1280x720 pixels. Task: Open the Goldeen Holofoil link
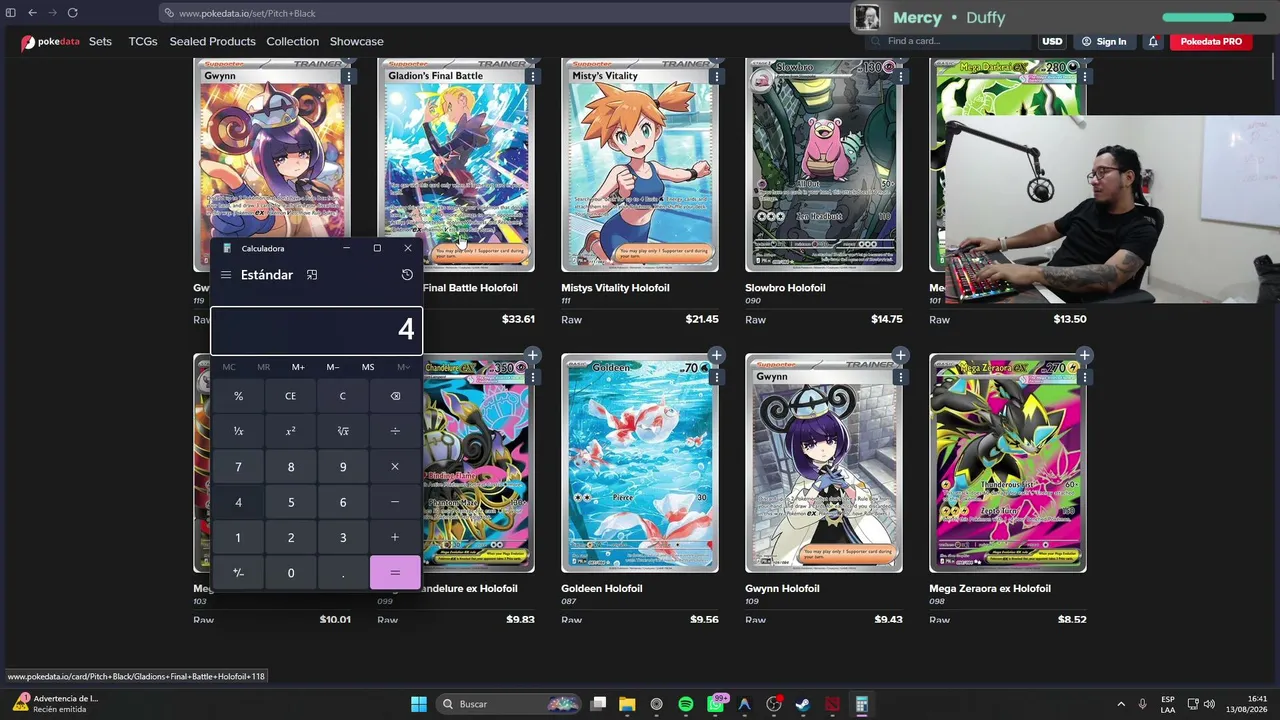pos(602,589)
